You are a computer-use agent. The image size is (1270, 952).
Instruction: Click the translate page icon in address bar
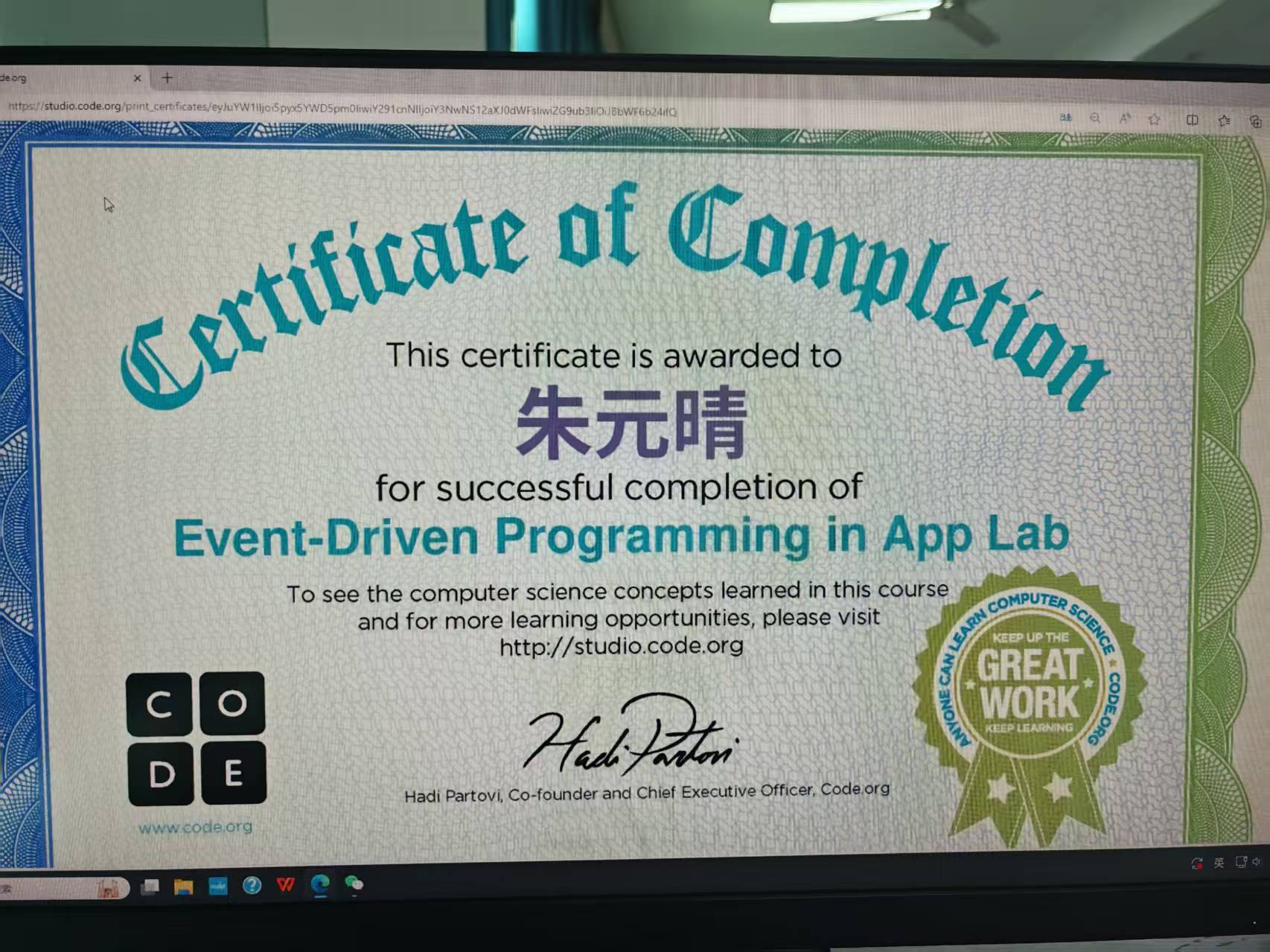point(1066,118)
